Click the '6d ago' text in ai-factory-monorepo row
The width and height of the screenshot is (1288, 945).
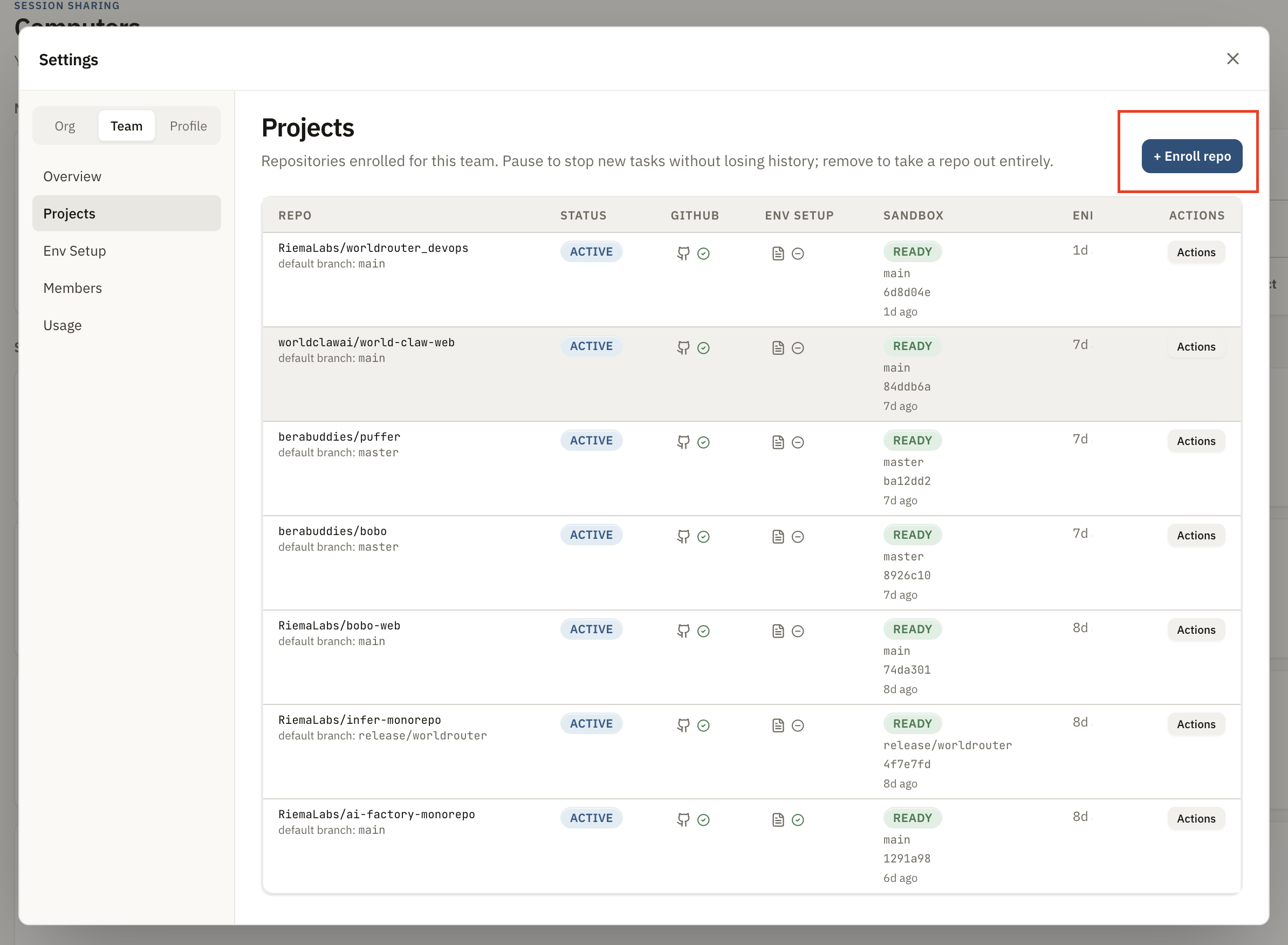(x=900, y=878)
